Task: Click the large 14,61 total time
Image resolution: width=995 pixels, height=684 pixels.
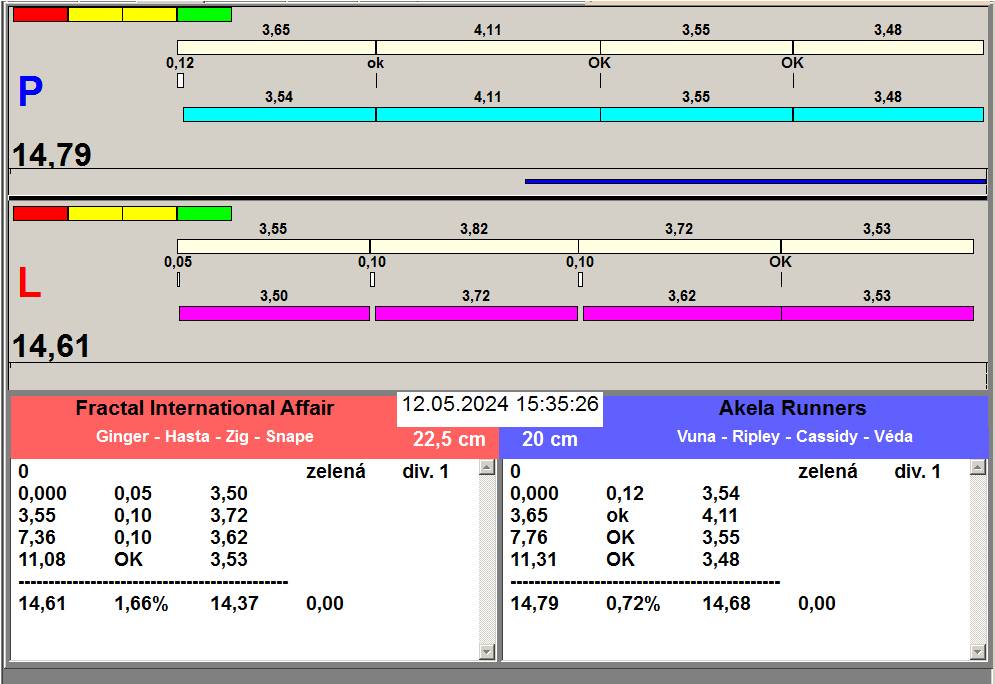Action: tap(51, 346)
